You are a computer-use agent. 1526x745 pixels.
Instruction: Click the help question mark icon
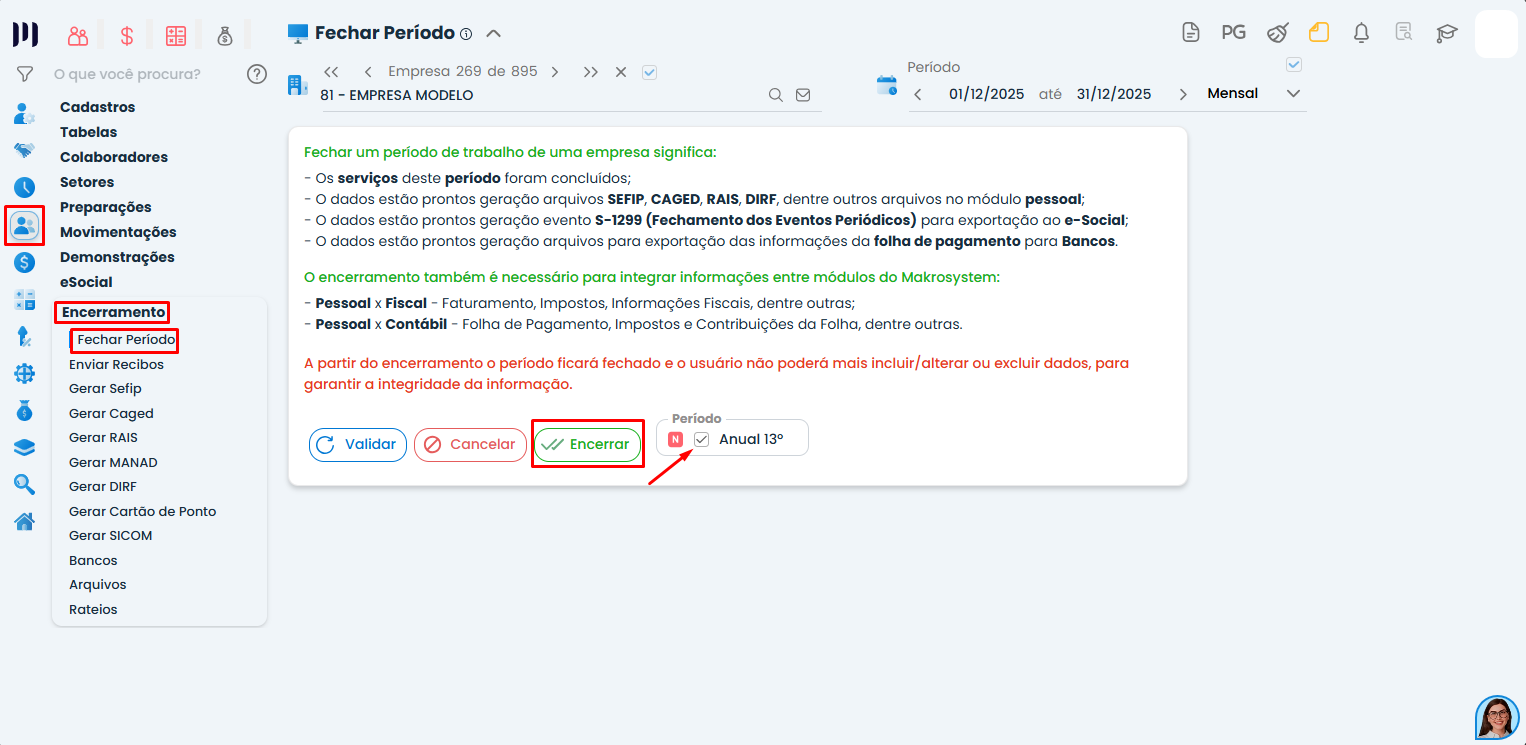(x=257, y=74)
